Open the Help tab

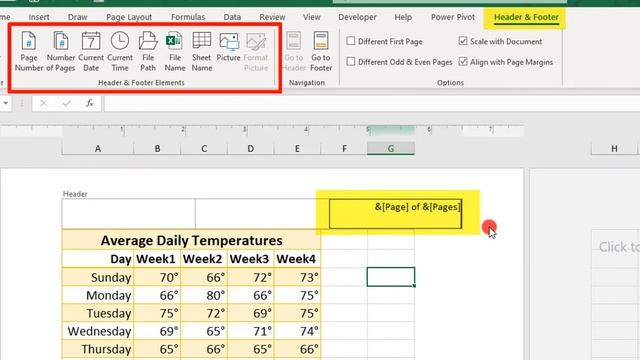pyautogui.click(x=403, y=17)
